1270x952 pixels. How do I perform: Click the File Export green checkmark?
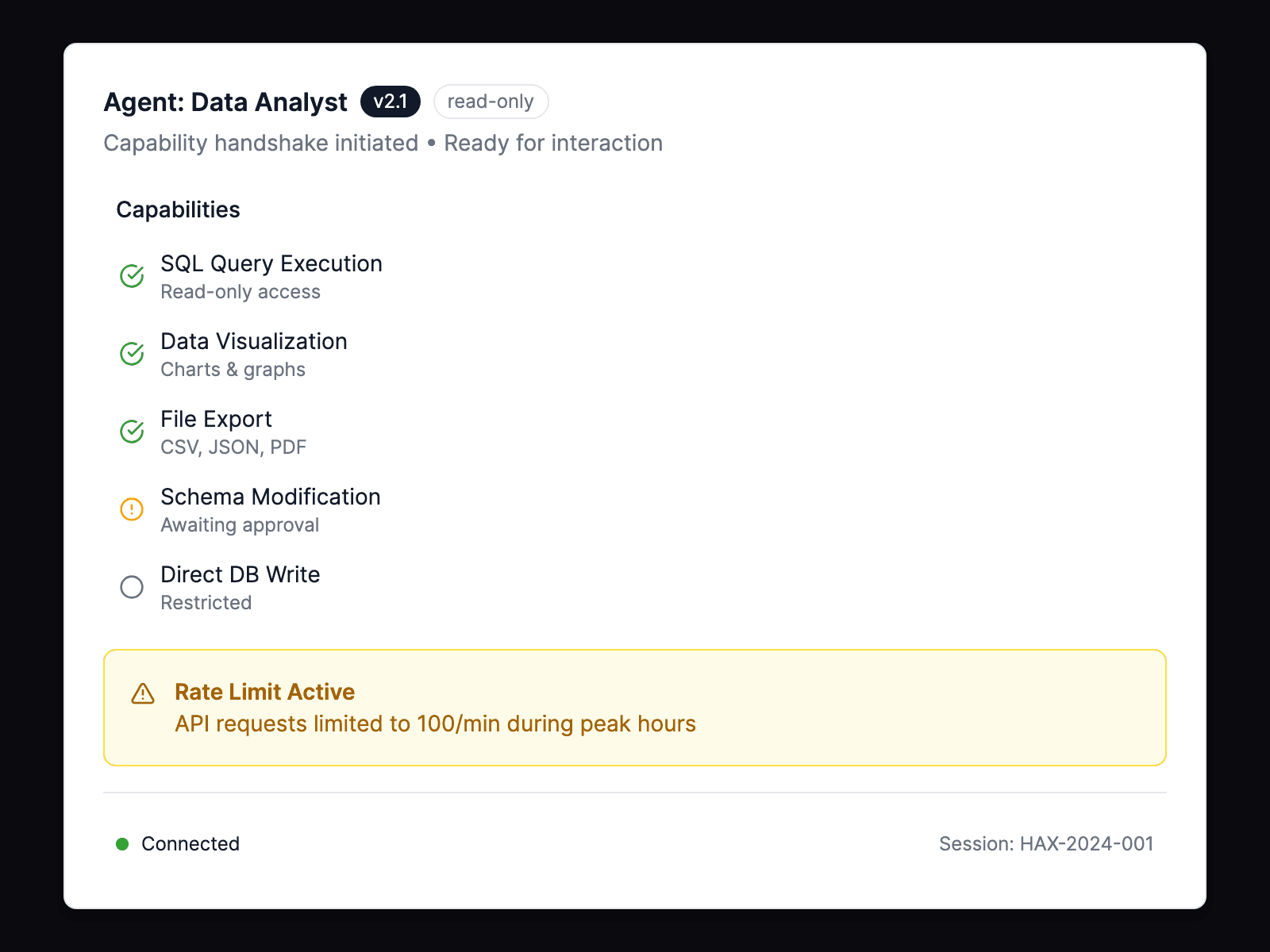coord(132,431)
